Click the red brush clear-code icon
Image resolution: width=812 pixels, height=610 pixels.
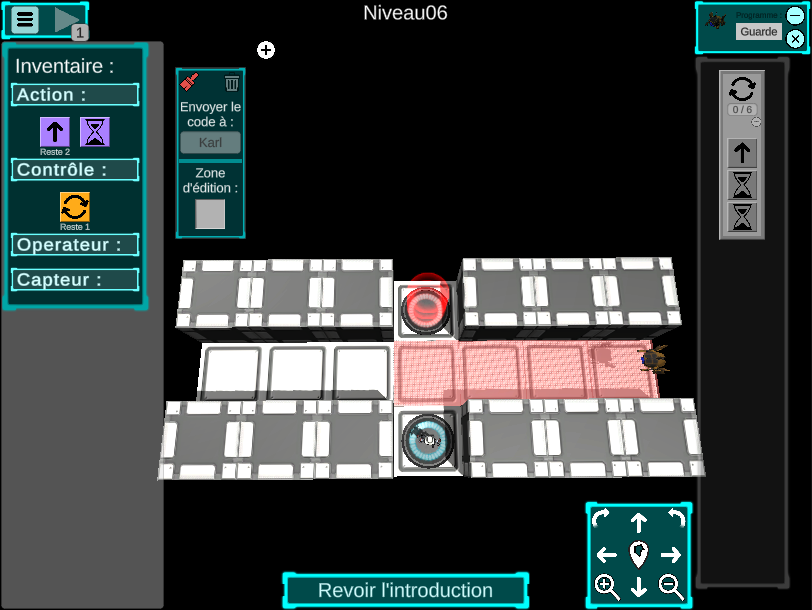[x=190, y=83]
